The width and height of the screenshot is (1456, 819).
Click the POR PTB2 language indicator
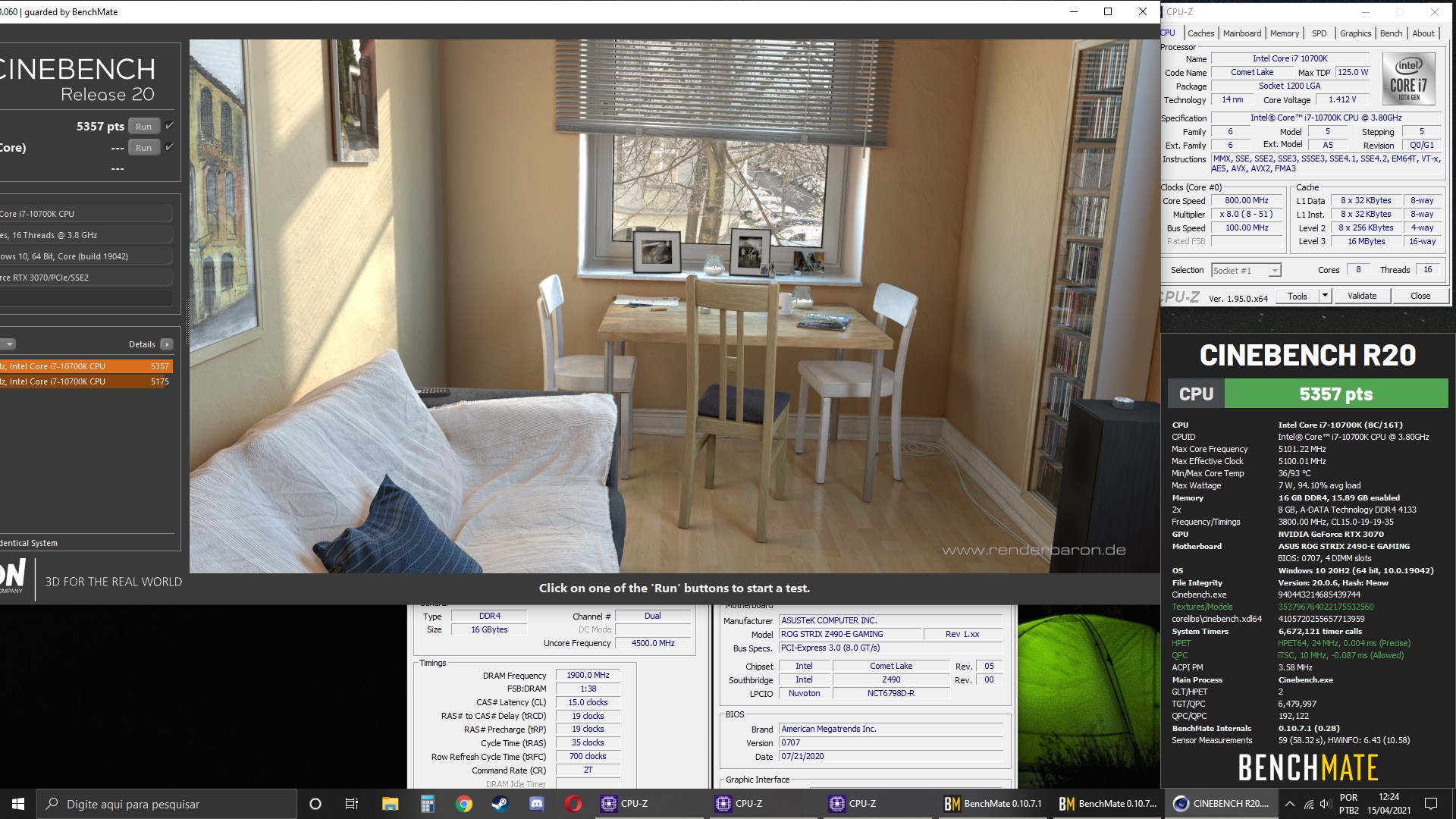(x=1349, y=804)
